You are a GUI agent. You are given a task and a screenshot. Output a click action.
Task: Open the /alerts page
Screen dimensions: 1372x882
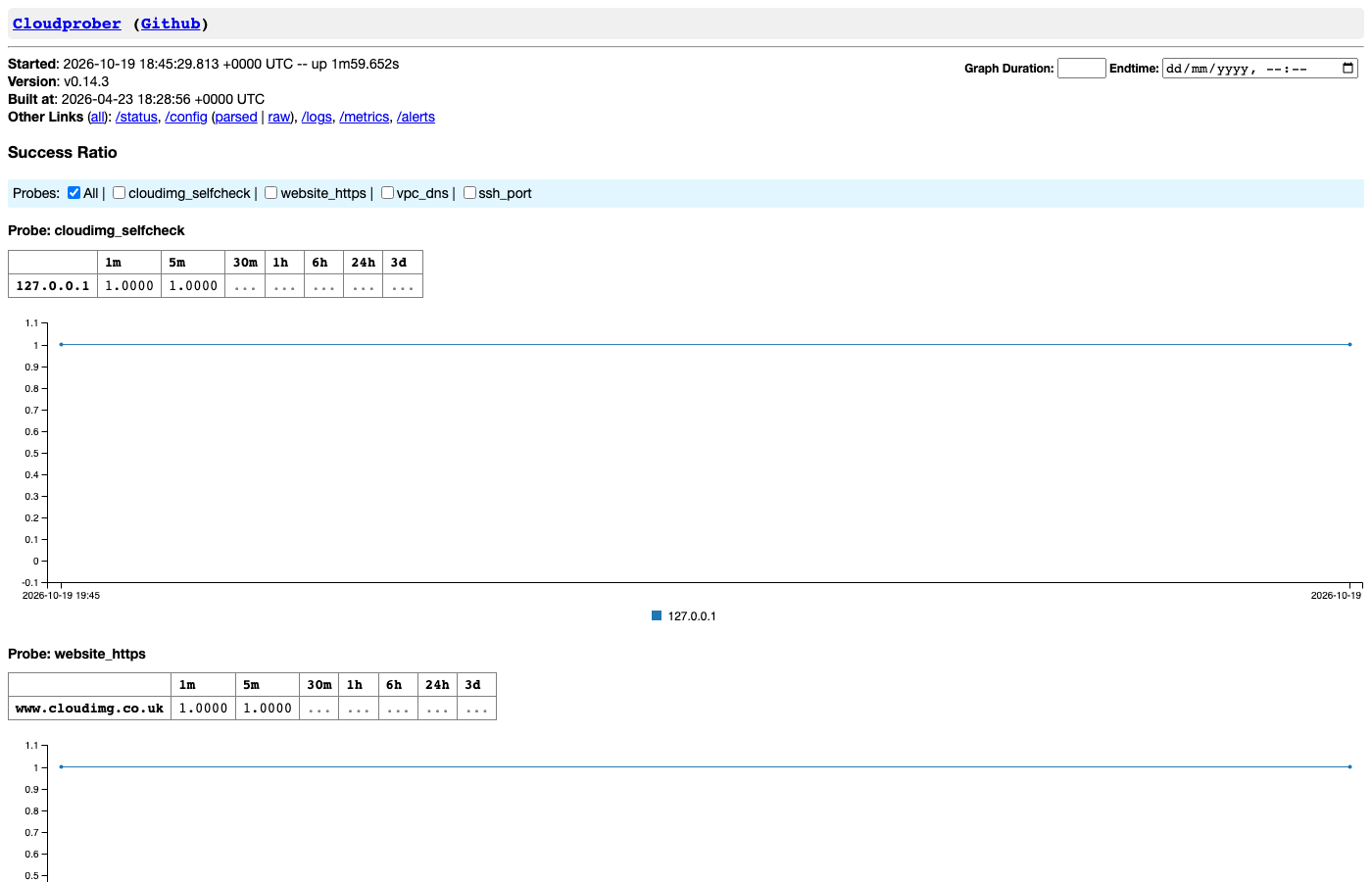[x=416, y=117]
